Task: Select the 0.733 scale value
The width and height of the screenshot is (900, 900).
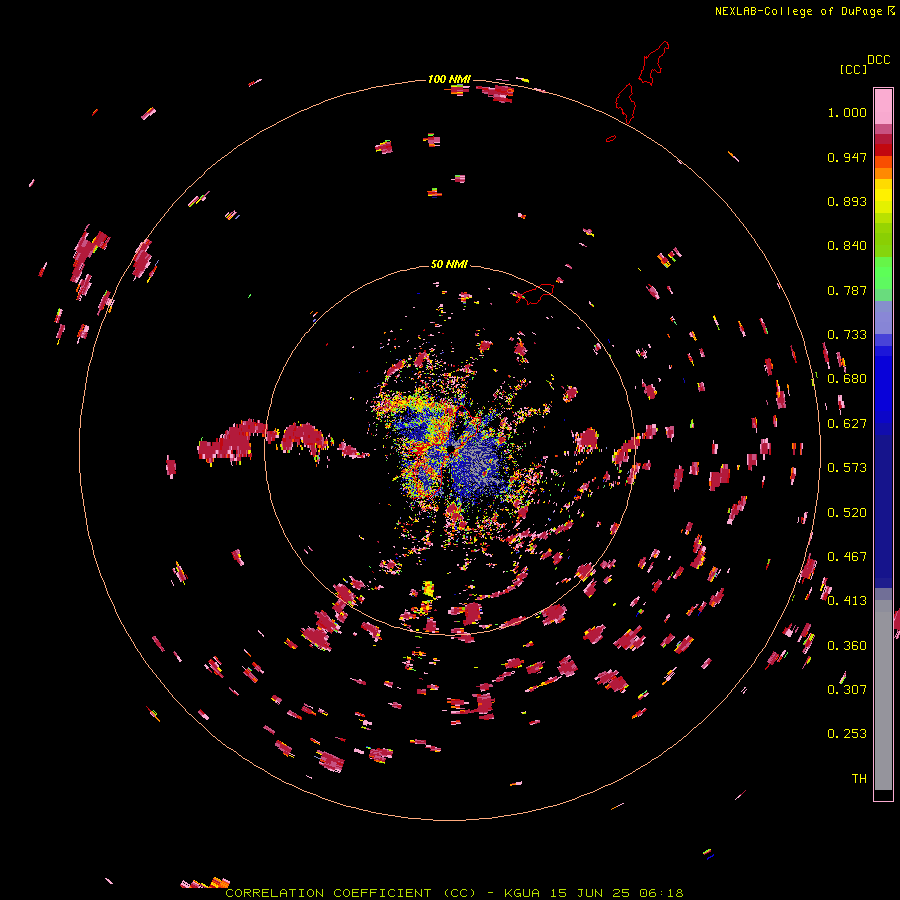Action: pyautogui.click(x=847, y=335)
